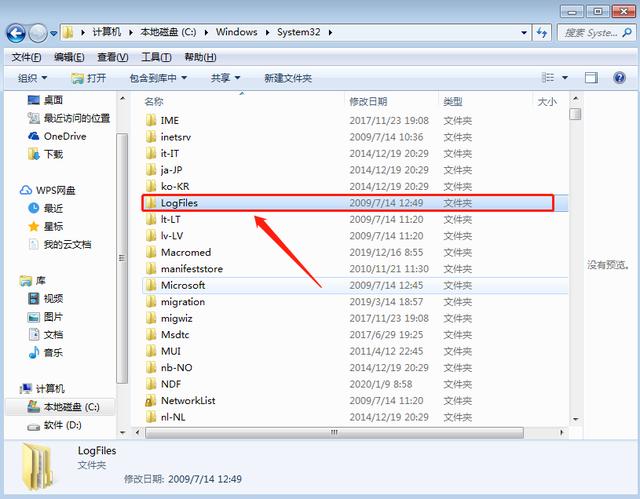Open the 视频 library
Image resolution: width=640 pixels, height=499 pixels.
point(45,299)
